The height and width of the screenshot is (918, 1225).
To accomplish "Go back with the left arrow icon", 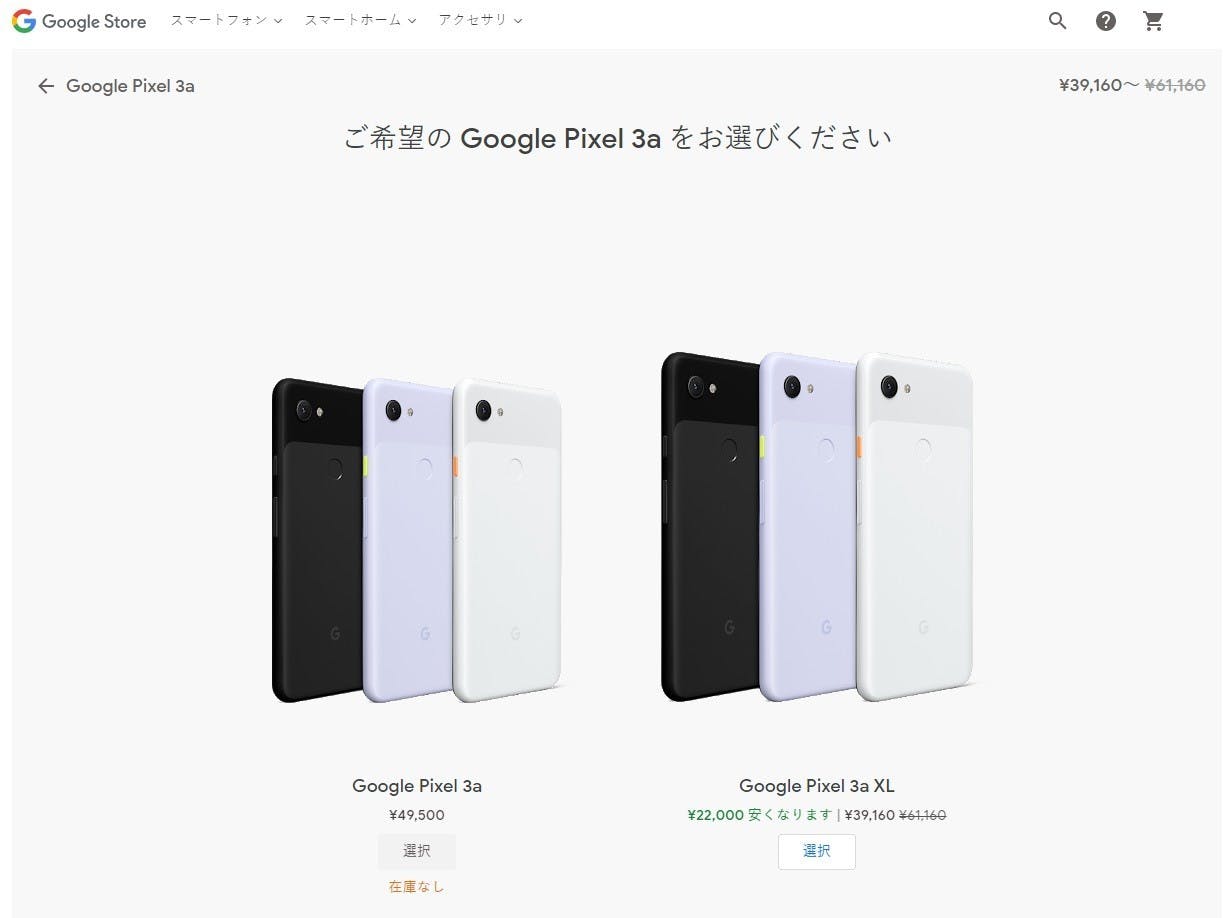I will 46,86.
